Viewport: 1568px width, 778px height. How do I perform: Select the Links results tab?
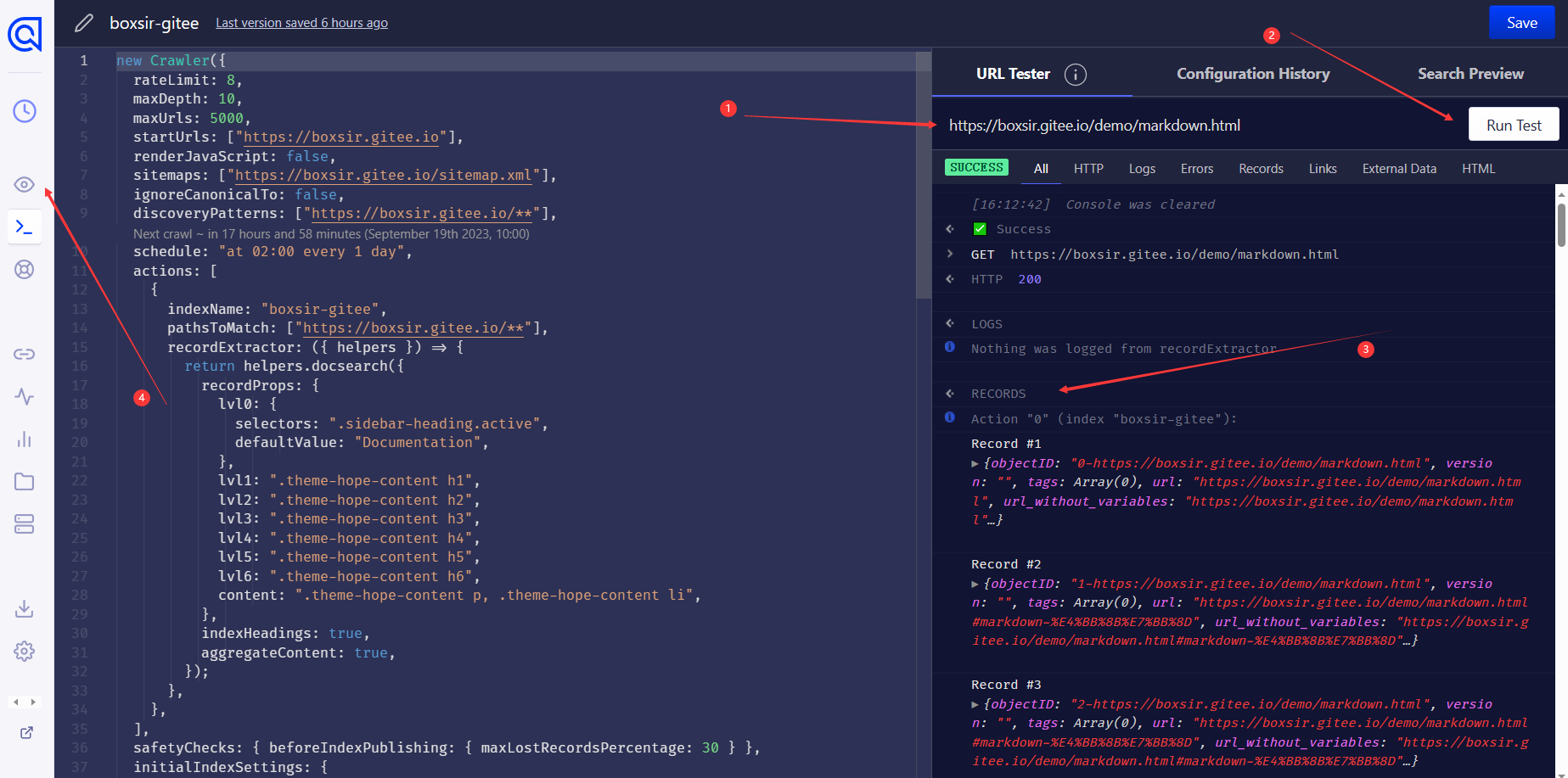(x=1323, y=169)
